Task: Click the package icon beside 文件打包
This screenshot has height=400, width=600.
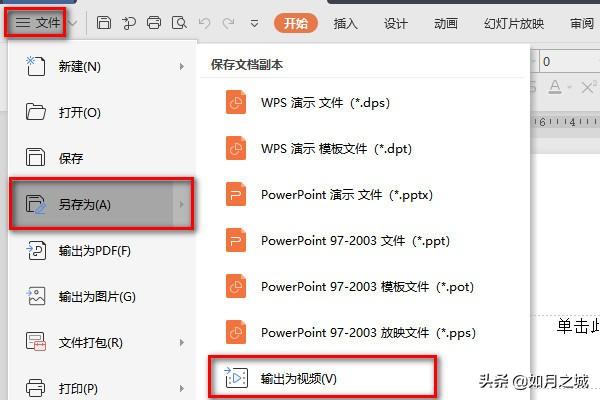Action: (x=36, y=342)
